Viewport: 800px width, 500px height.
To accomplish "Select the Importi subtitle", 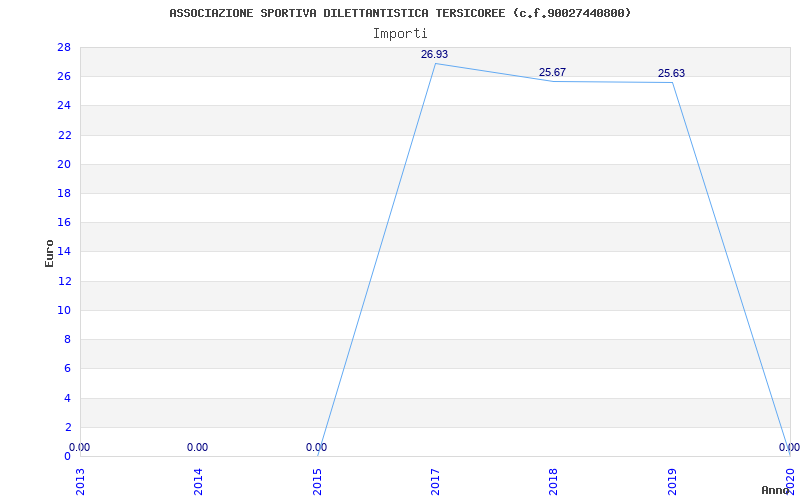I will pyautogui.click(x=400, y=34).
